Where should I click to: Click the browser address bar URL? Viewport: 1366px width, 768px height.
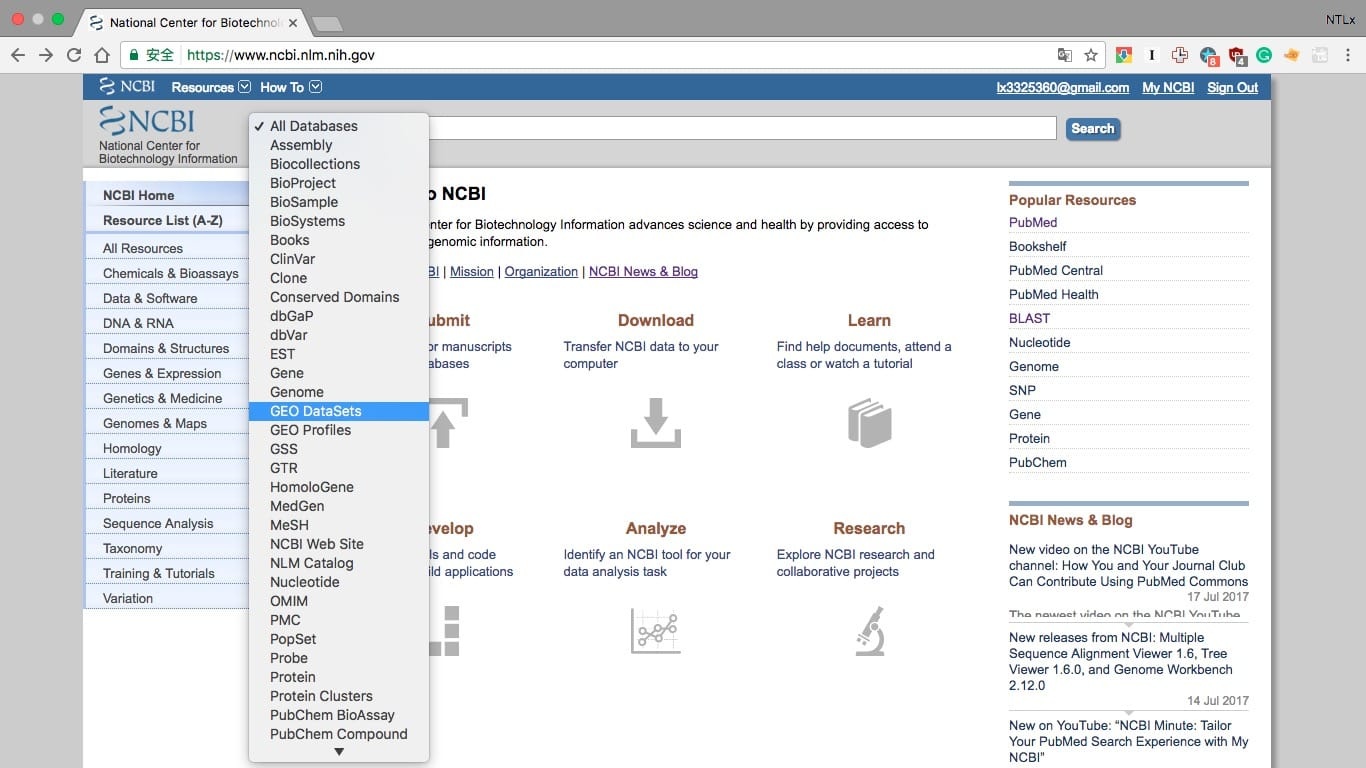point(281,55)
